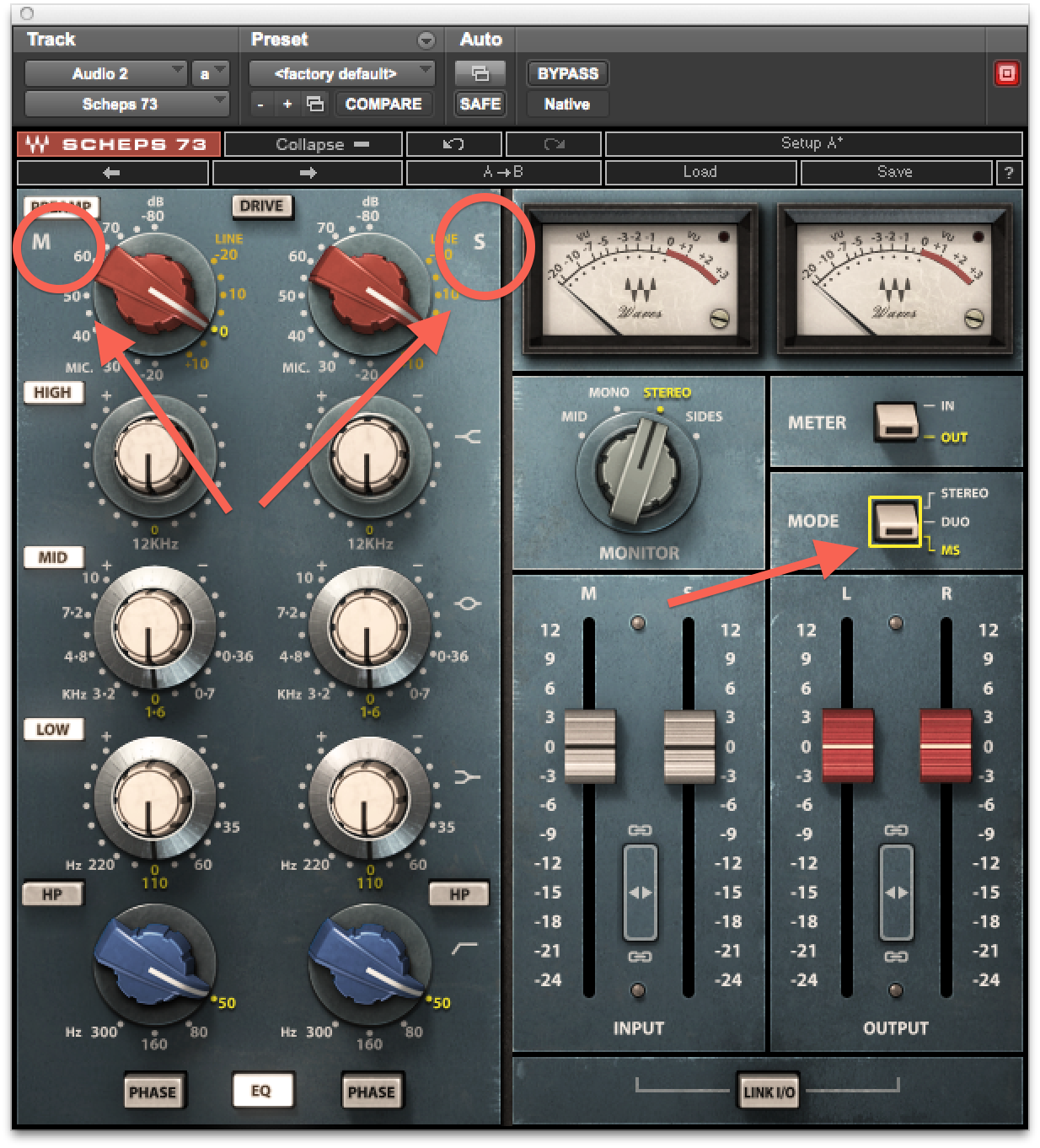
Task: Toggle the HIGH band button
Action: click(53, 393)
